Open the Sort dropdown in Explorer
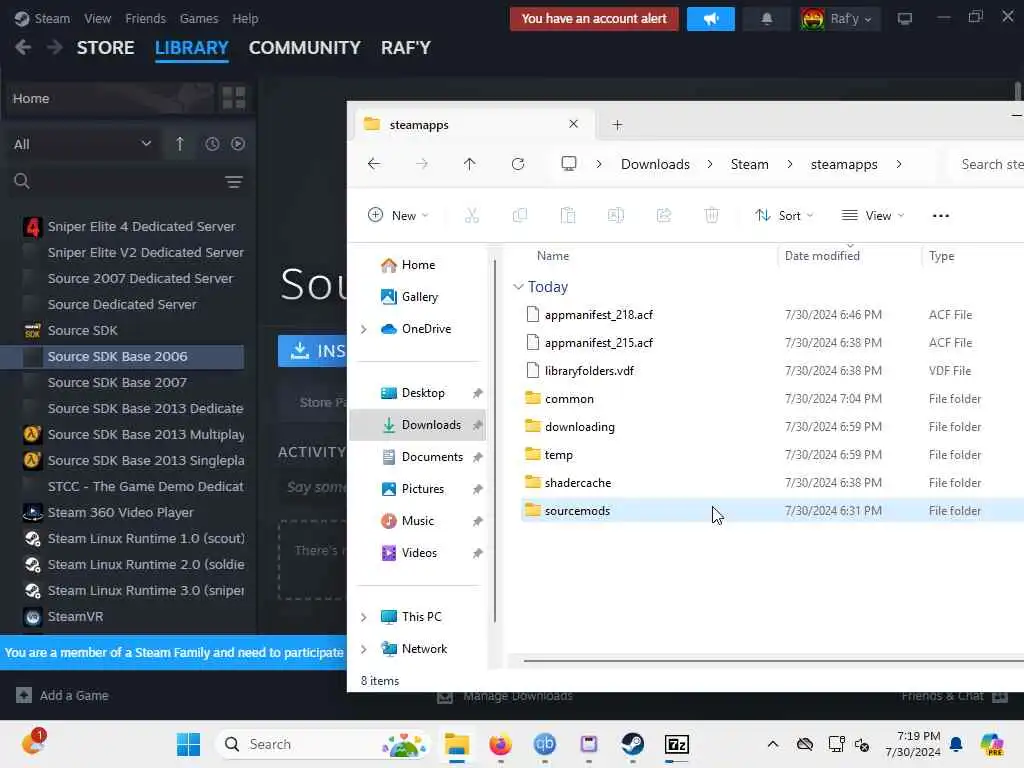This screenshot has width=1024, height=768. (x=784, y=216)
